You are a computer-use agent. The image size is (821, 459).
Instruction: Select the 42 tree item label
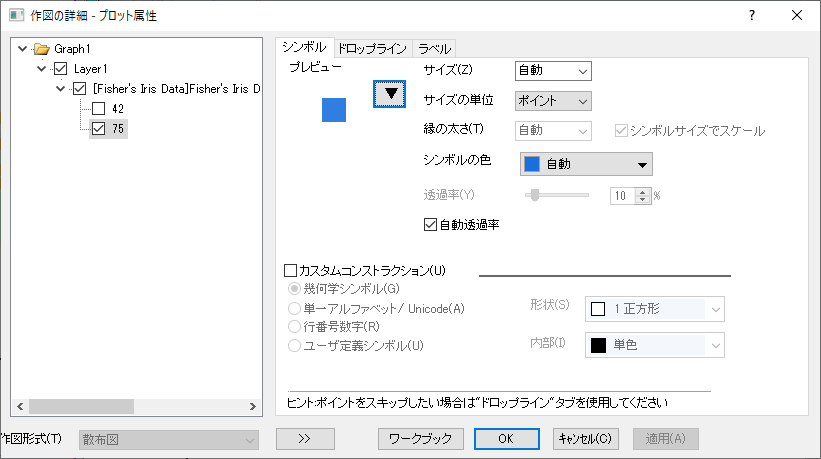point(118,108)
